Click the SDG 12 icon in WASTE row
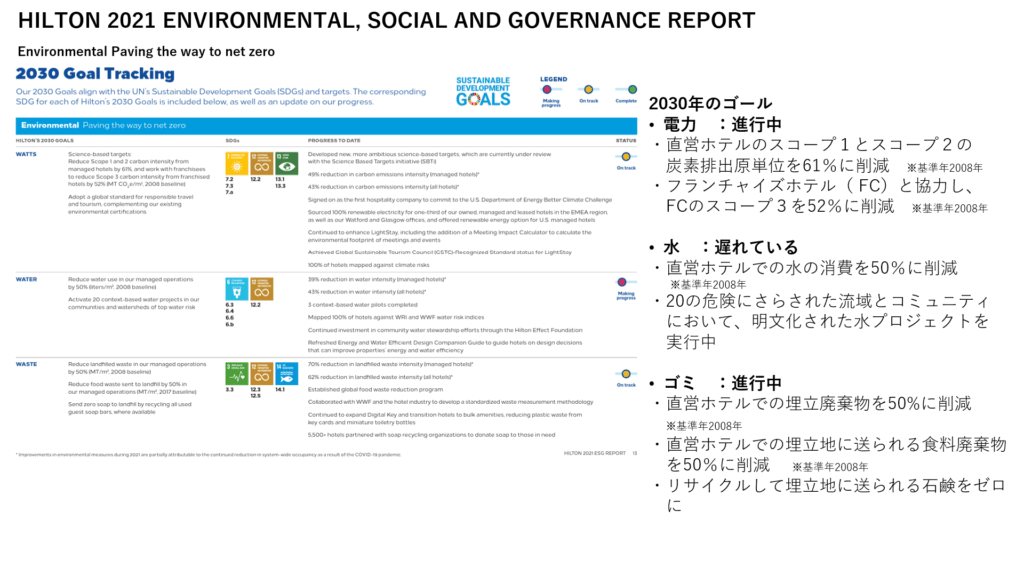 [261, 374]
